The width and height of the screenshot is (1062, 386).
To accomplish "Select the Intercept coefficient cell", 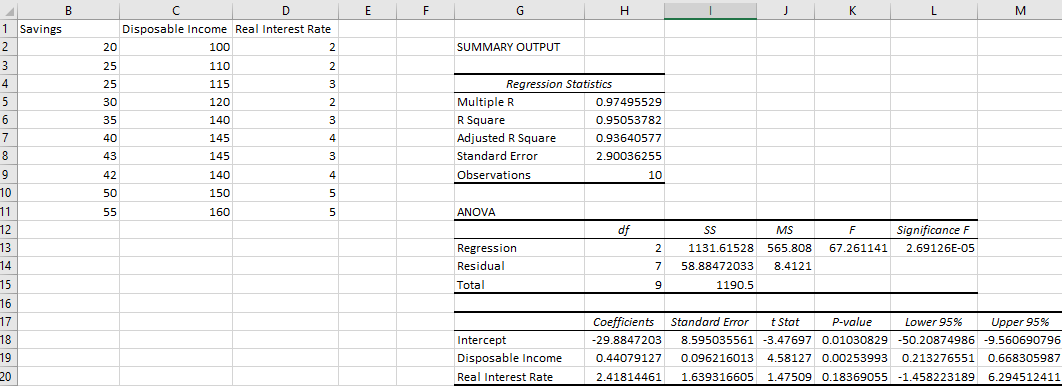I will point(624,340).
